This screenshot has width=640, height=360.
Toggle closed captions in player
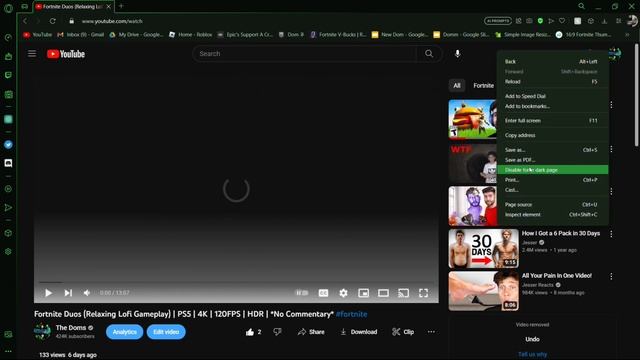coord(323,293)
